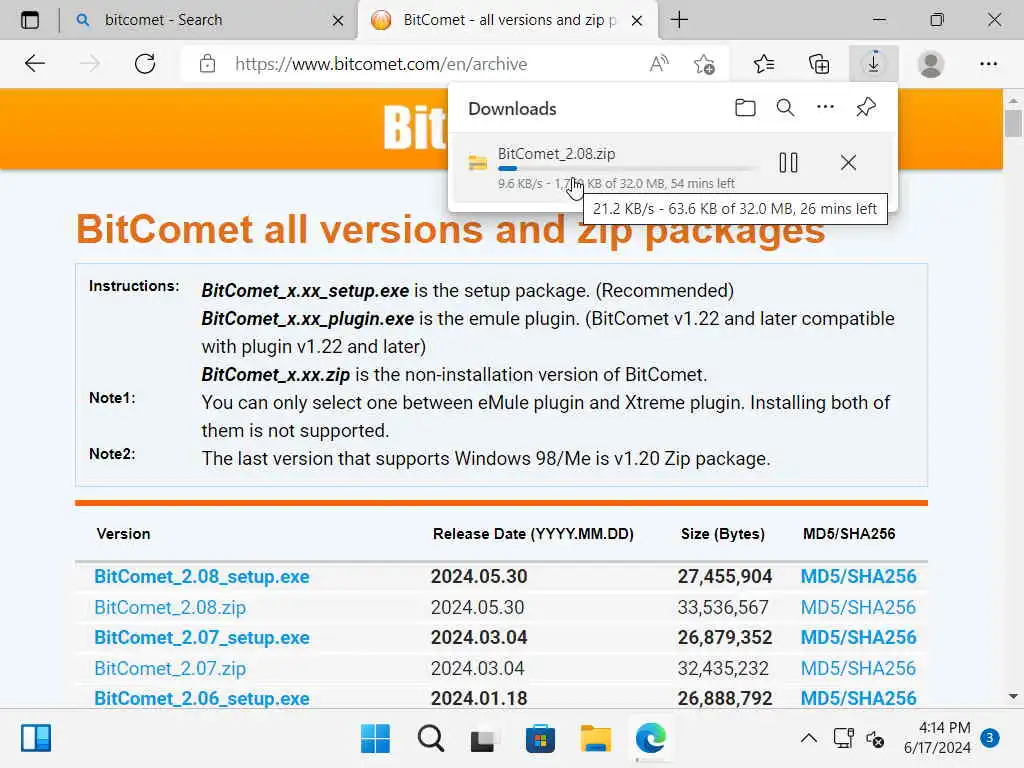Click the Microsoft Edge taskbar icon
The height and width of the screenshot is (768, 1024).
(650, 739)
